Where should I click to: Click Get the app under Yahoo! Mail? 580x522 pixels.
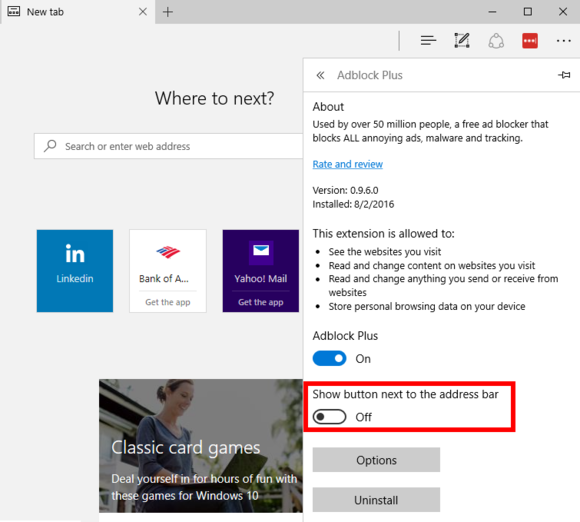[261, 302]
